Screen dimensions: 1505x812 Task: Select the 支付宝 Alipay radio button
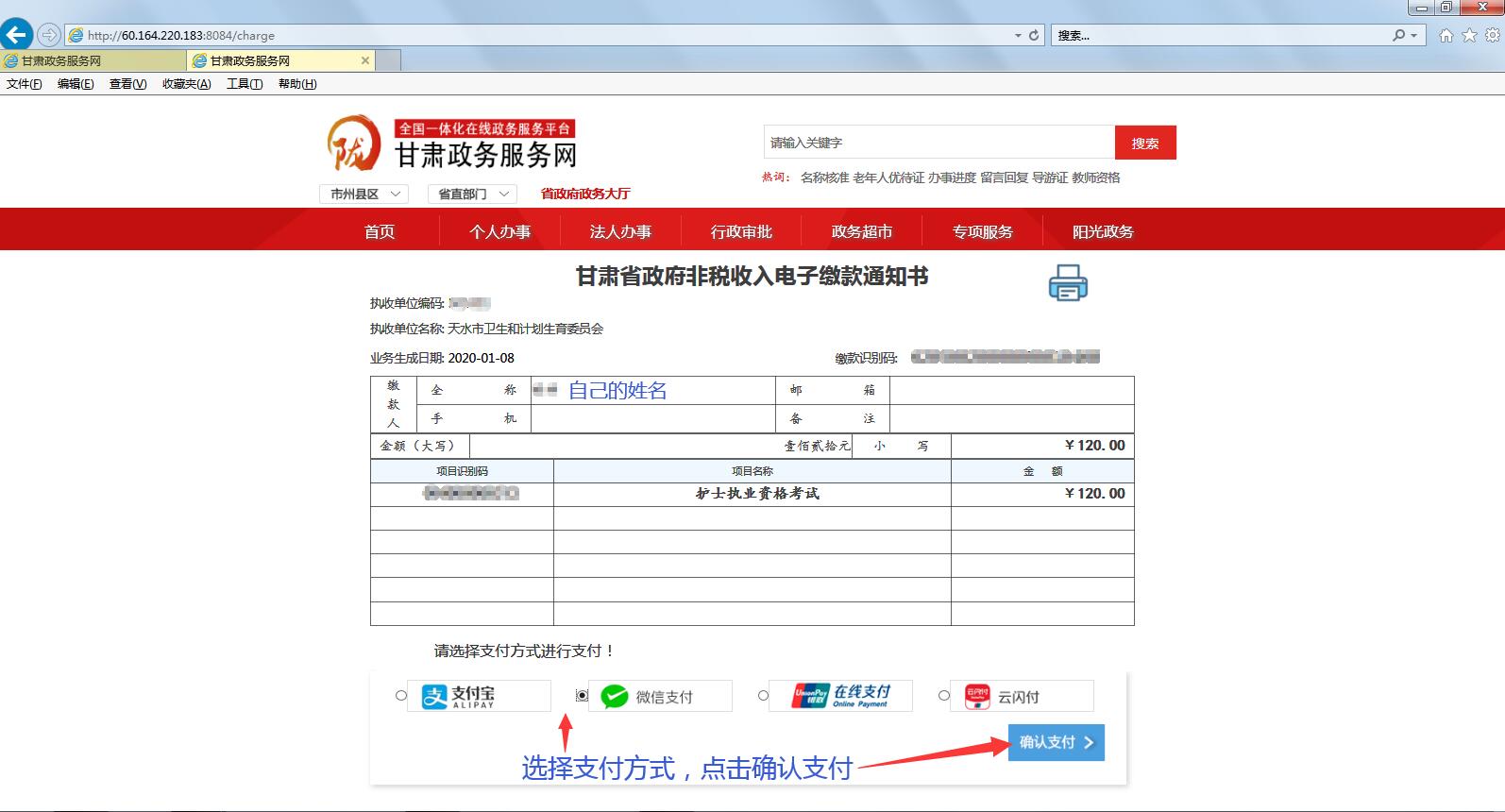click(x=401, y=696)
